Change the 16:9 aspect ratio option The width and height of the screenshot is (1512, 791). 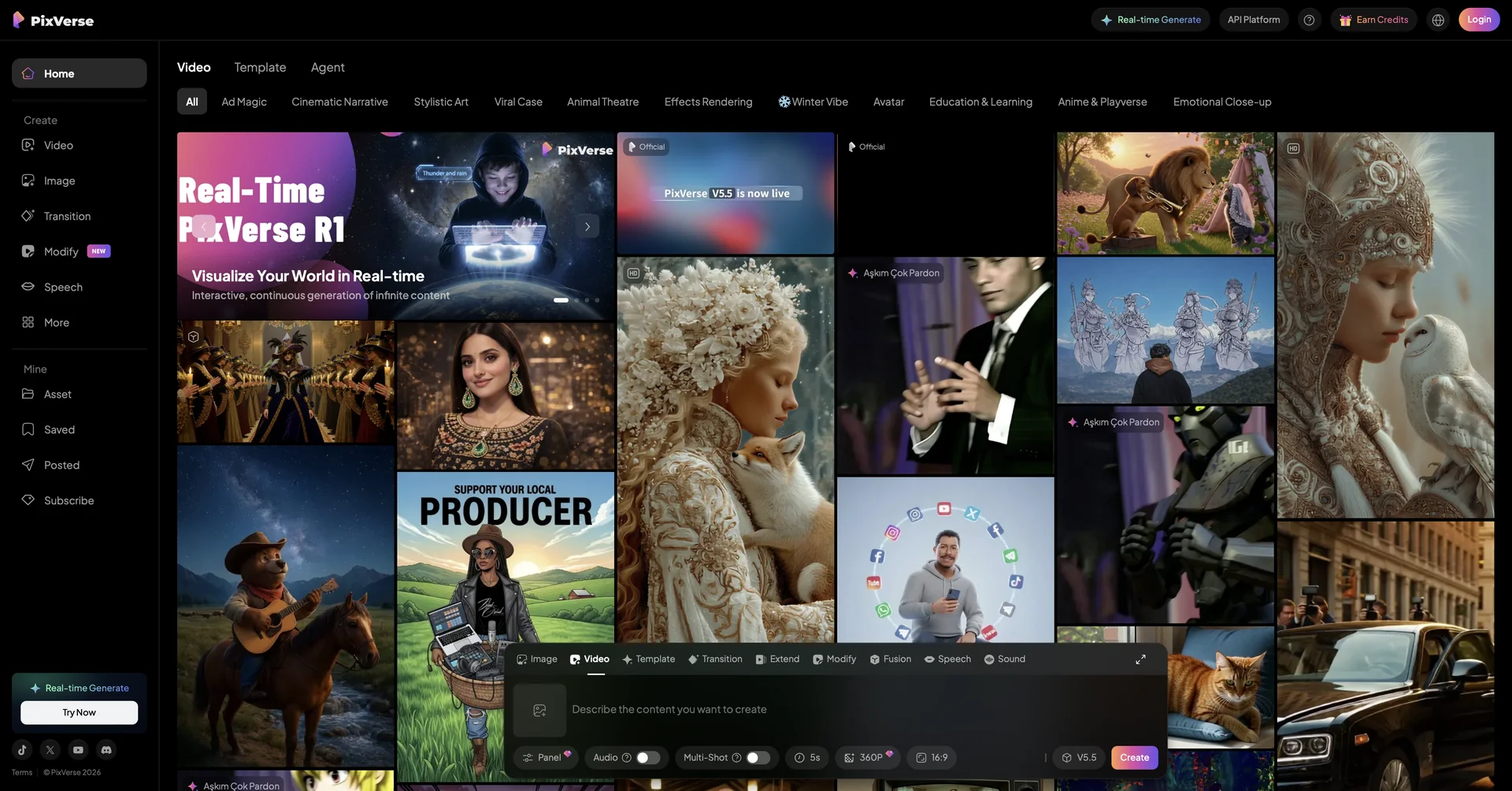click(932, 758)
